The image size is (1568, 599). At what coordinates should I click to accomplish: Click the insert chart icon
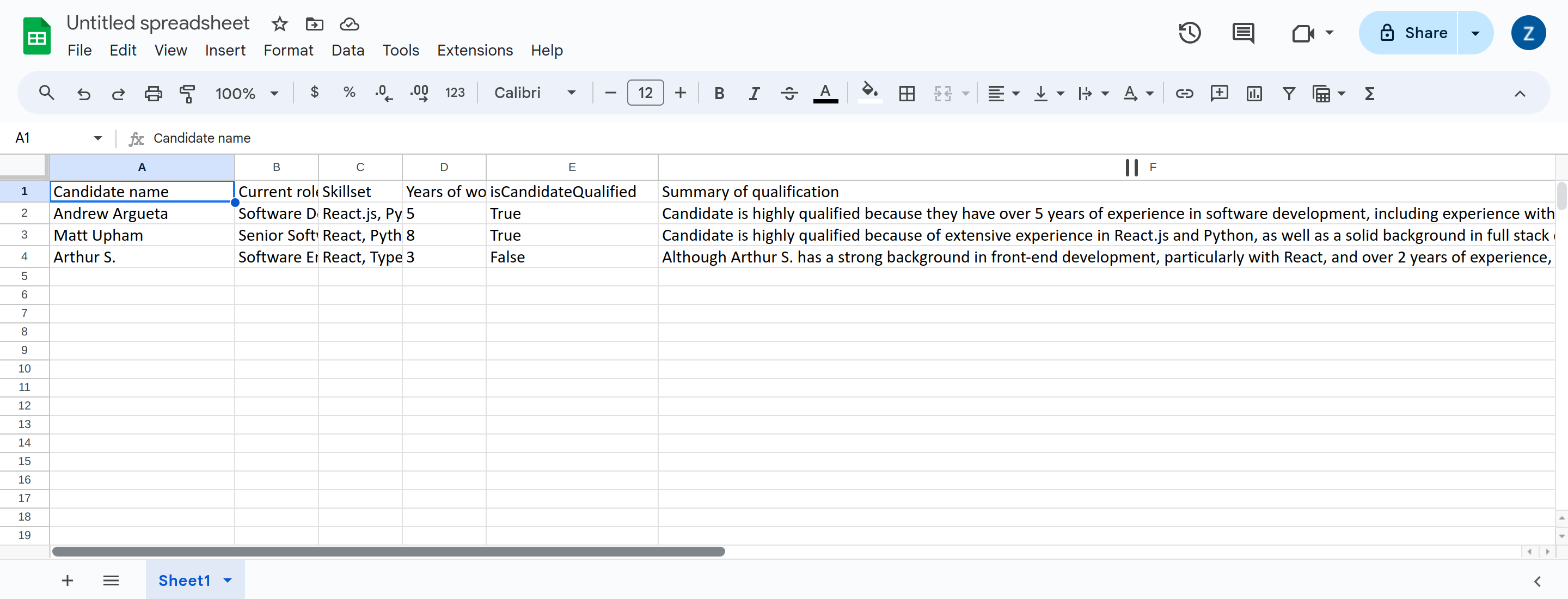click(x=1254, y=93)
